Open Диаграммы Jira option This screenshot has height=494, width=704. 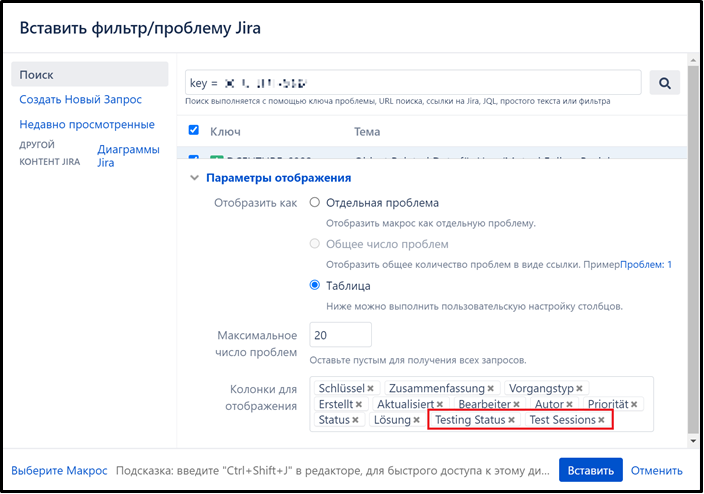[128, 156]
